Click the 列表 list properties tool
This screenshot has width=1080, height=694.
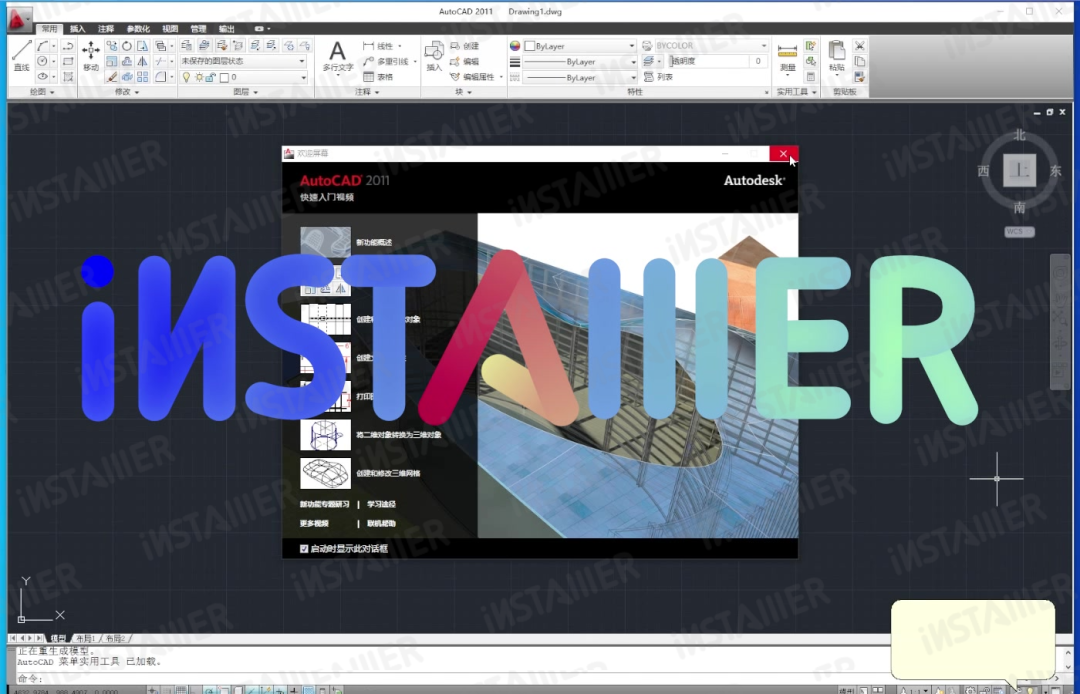click(658, 77)
